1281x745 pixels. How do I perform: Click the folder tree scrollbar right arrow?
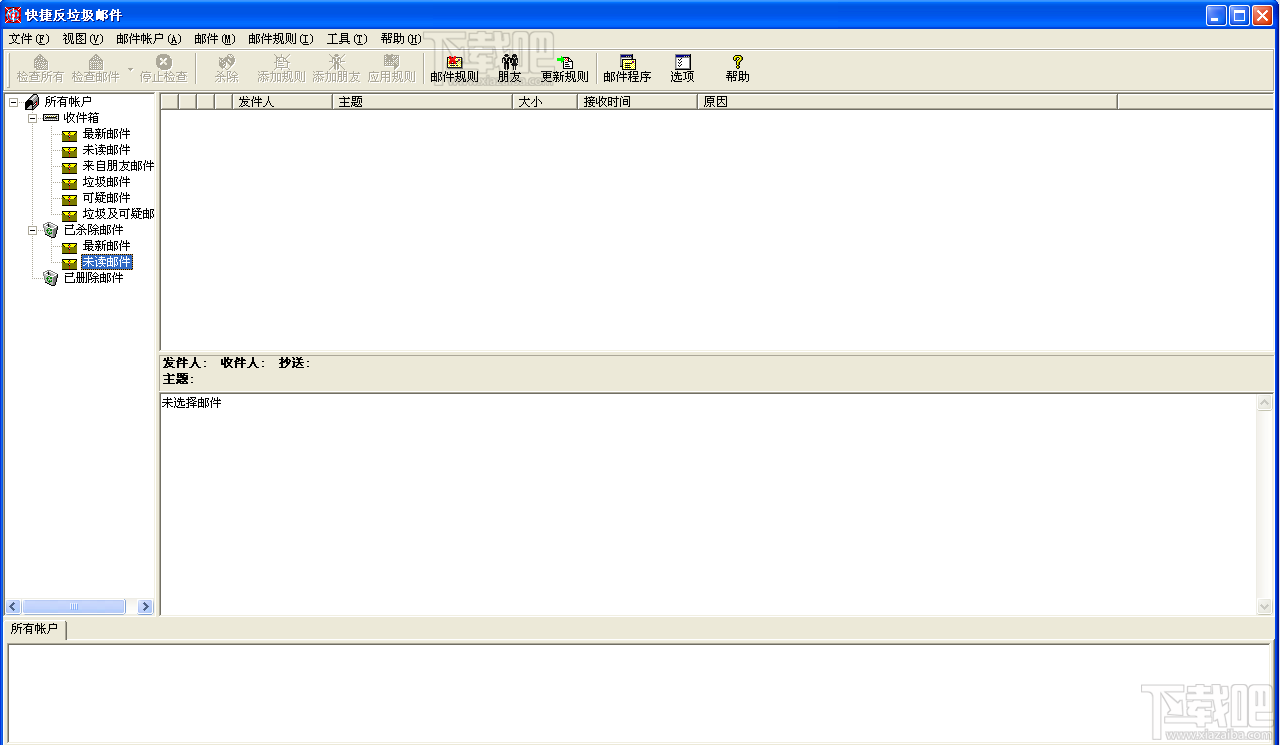click(x=145, y=607)
